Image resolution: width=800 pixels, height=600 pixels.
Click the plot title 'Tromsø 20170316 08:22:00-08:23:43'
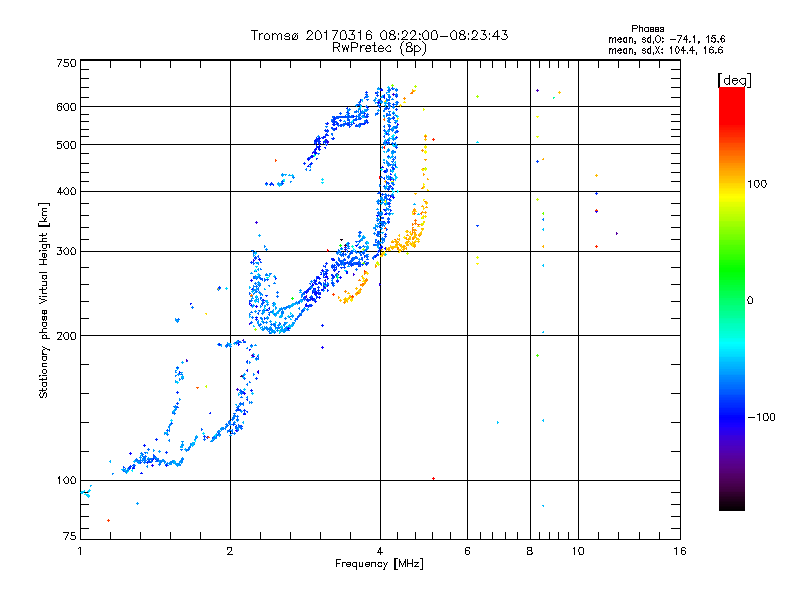[x=379, y=35]
